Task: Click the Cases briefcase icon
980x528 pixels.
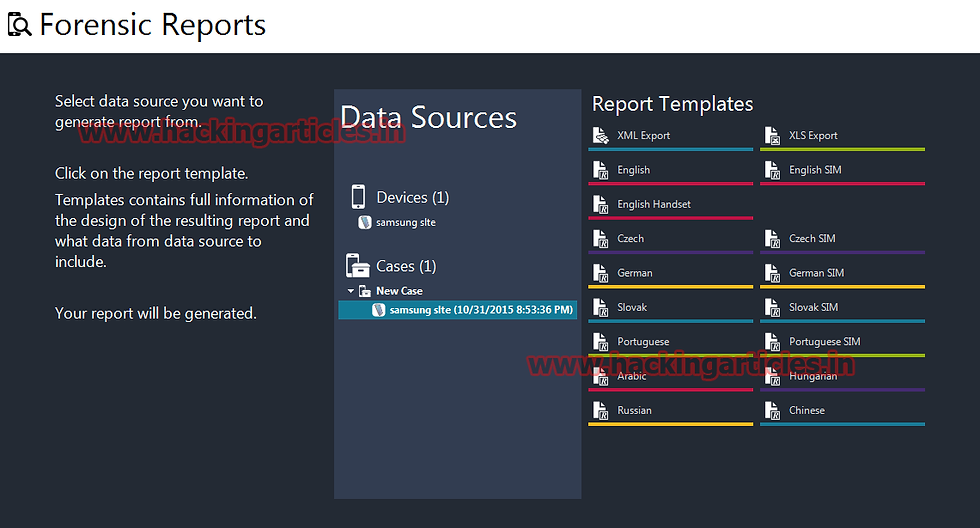Action: [x=358, y=266]
